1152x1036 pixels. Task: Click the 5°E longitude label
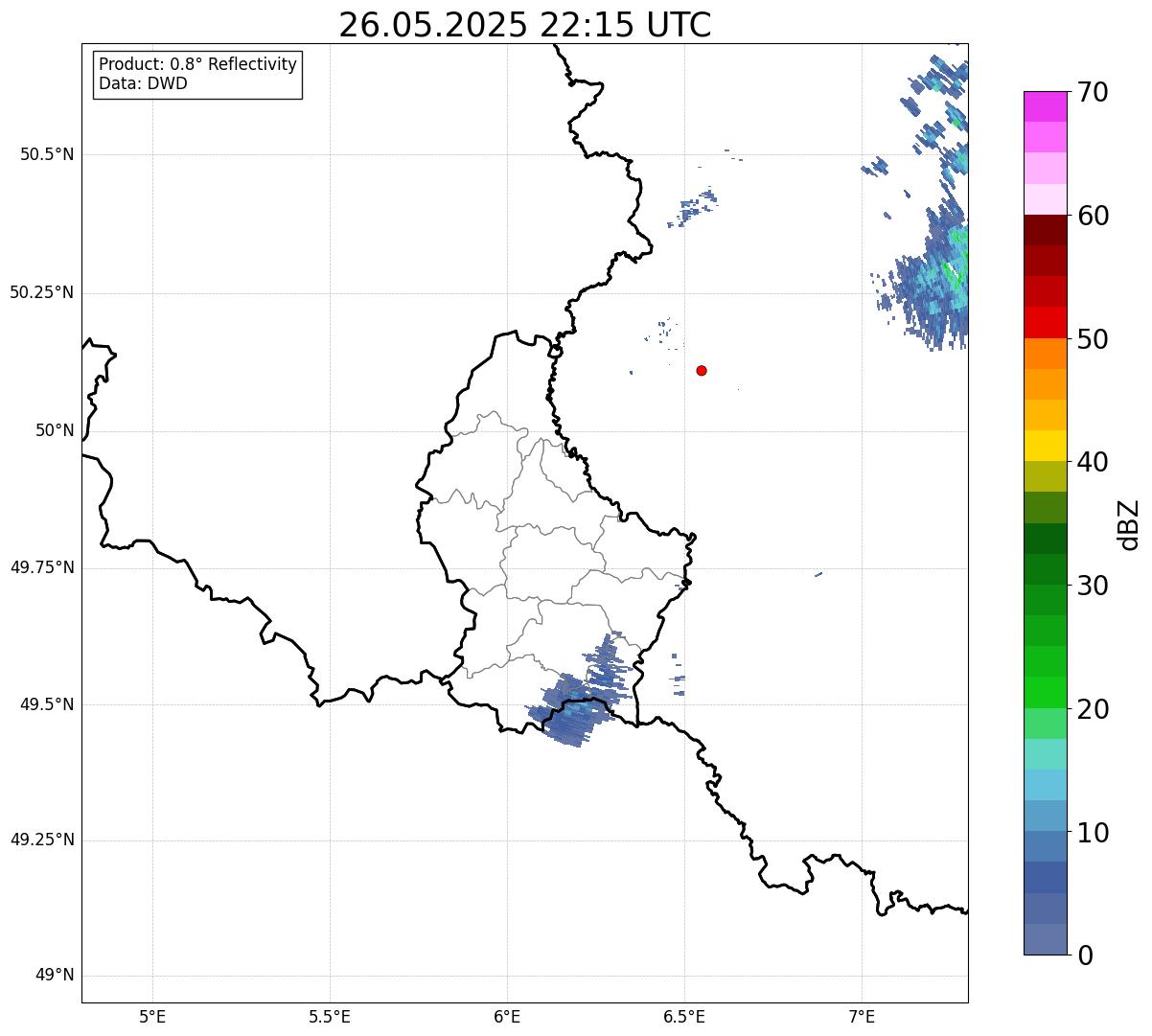pos(152,1017)
